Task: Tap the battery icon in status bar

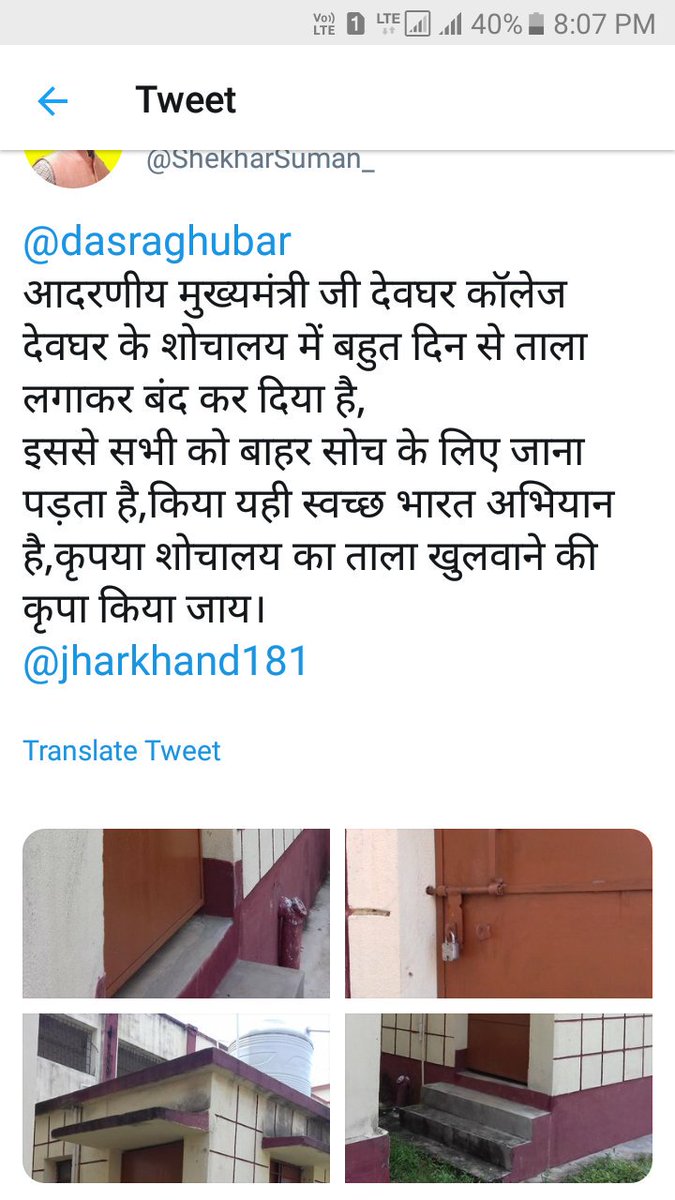Action: pyautogui.click(x=536, y=24)
